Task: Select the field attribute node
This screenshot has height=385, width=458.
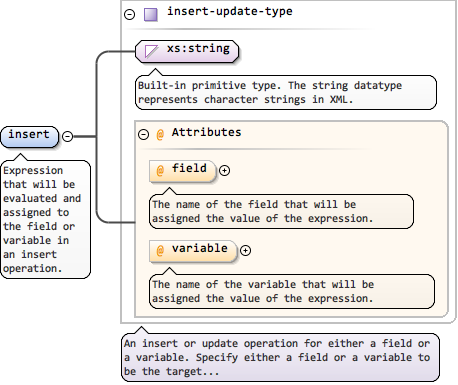Action: [183, 171]
